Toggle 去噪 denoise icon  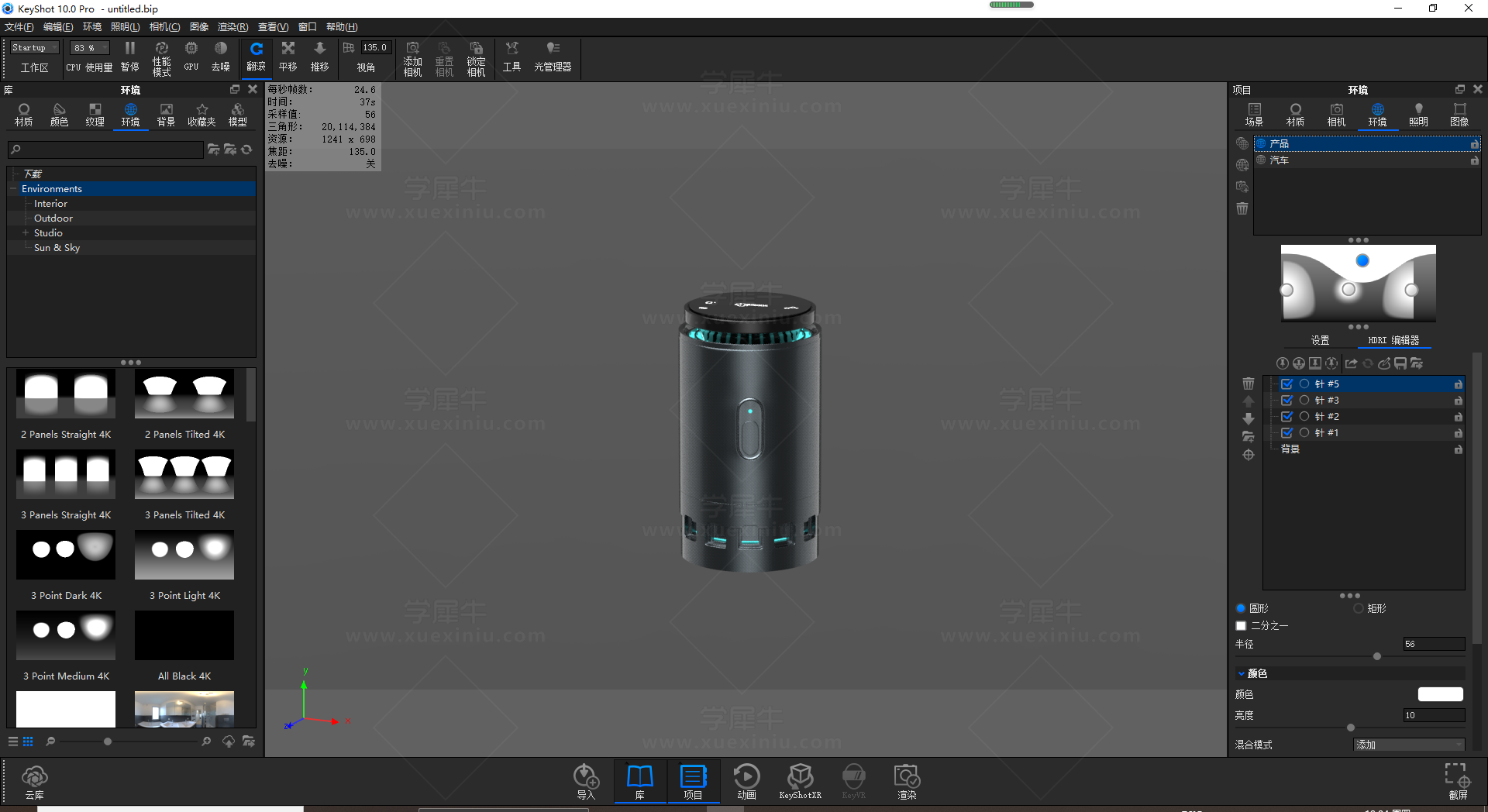pos(221,56)
